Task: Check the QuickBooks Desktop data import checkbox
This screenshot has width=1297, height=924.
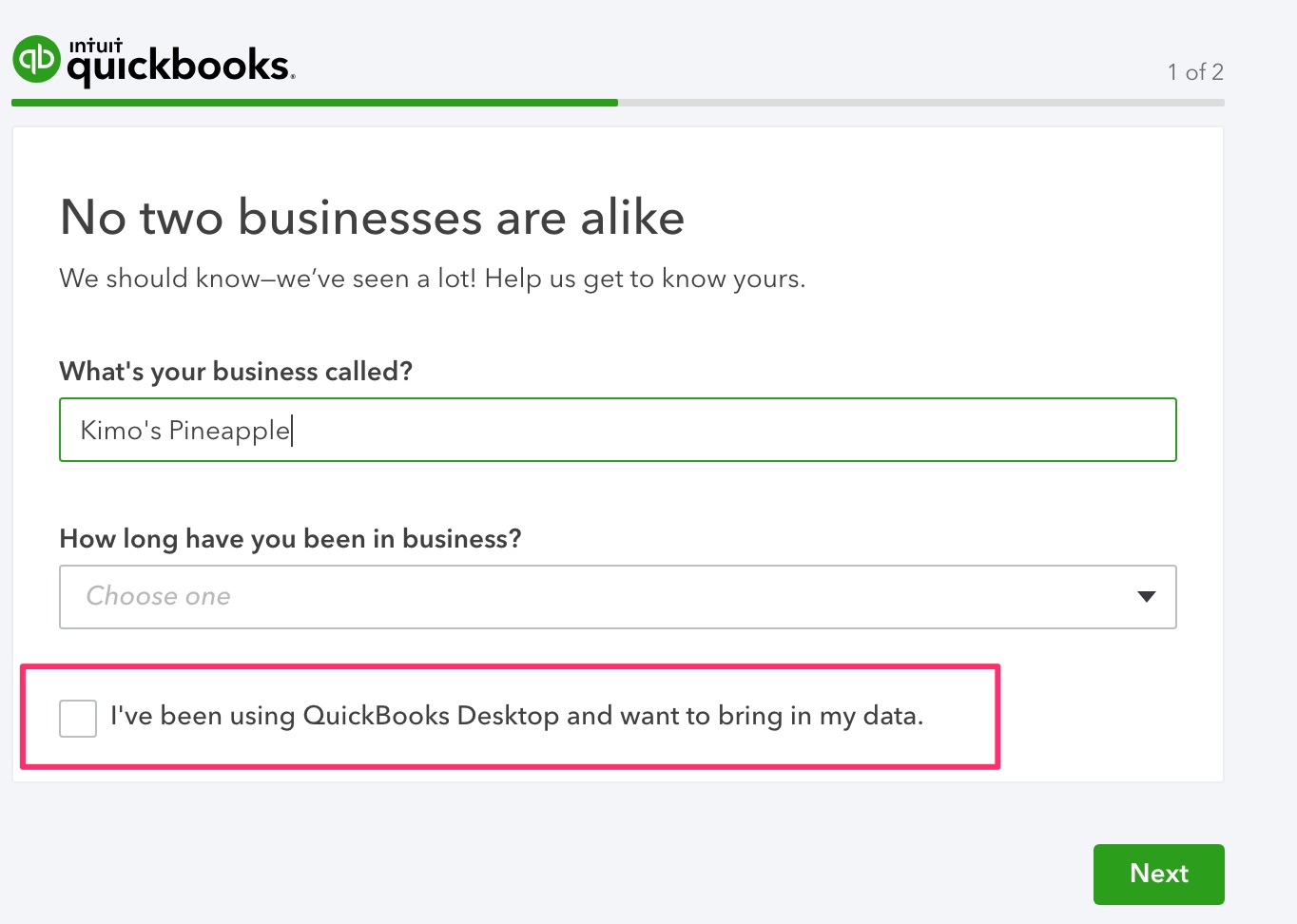Action: tap(78, 718)
